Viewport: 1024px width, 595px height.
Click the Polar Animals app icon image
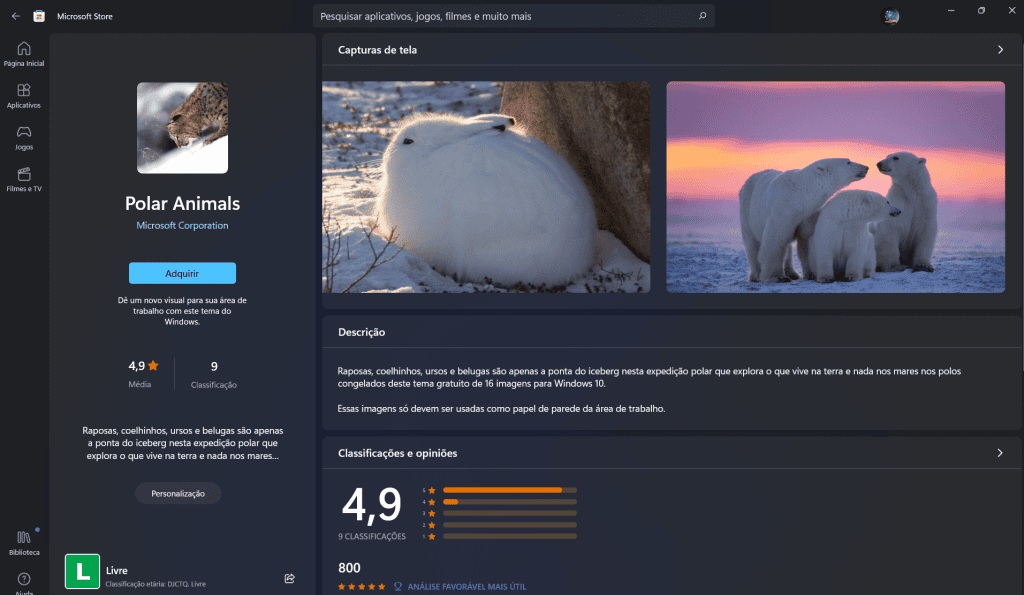click(182, 127)
